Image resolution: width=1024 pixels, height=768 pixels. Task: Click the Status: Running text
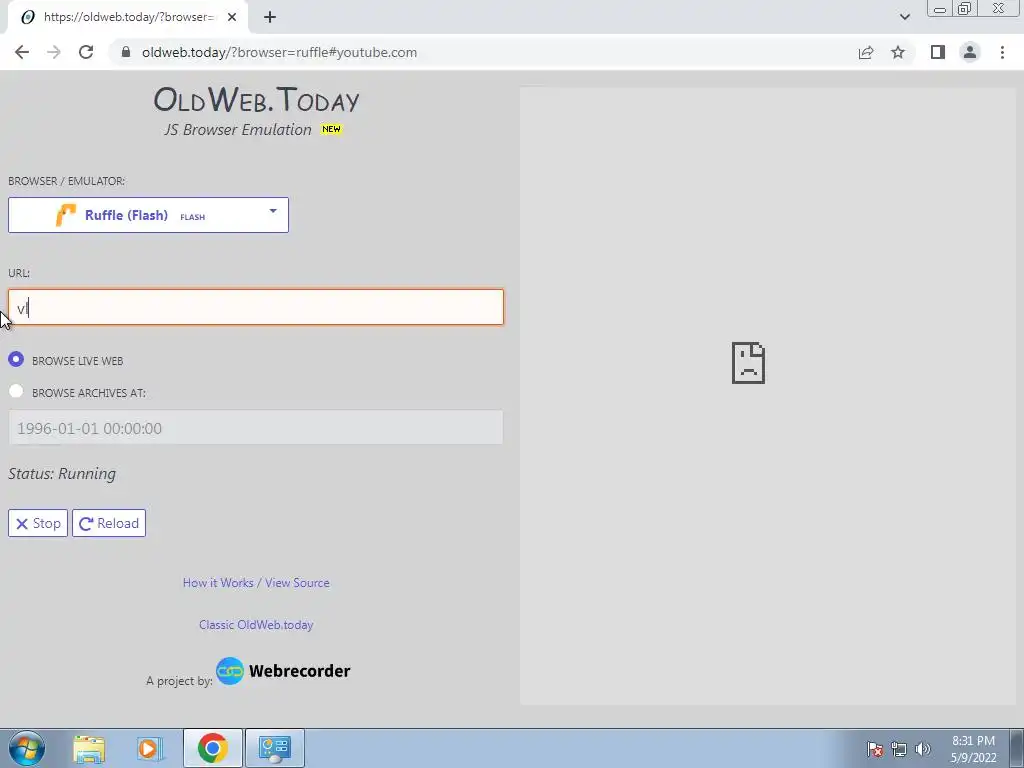pos(62,473)
